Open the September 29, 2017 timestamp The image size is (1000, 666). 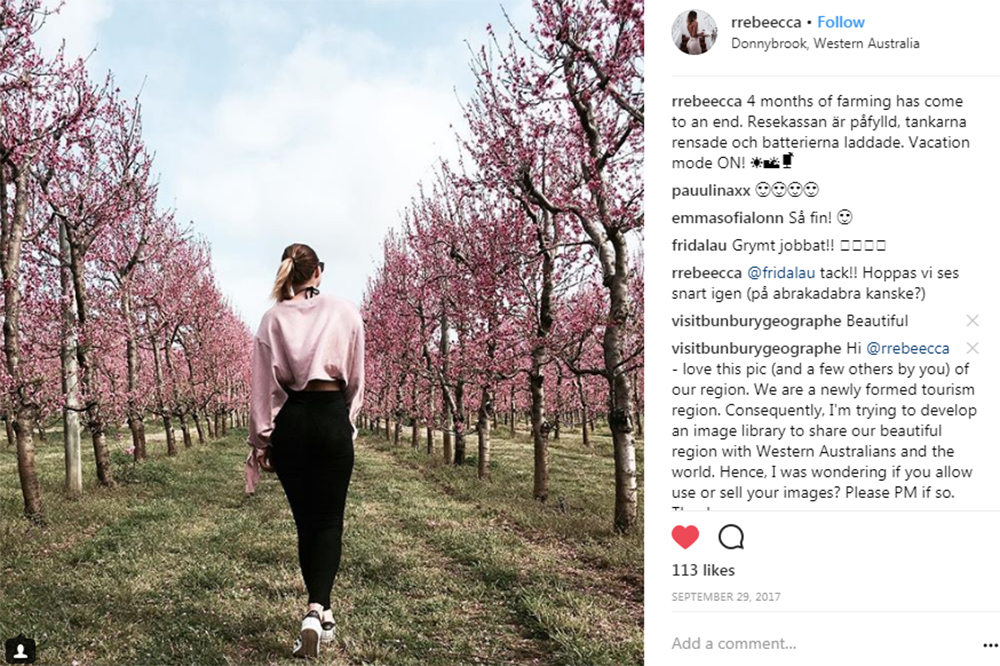point(726,597)
